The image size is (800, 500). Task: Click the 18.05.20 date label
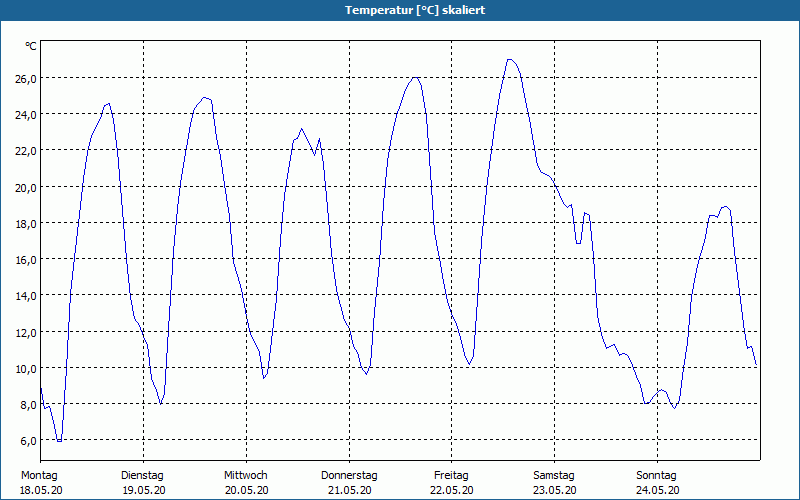pos(41,490)
